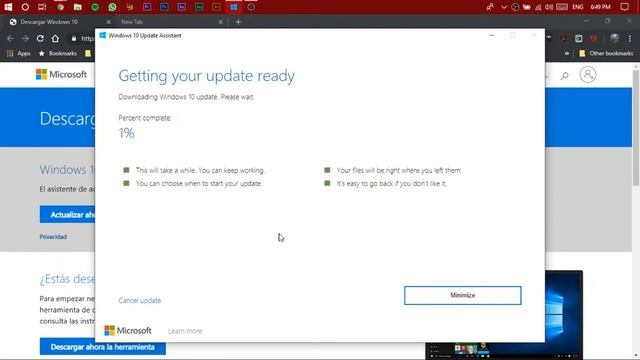This screenshot has height=360, width=640.
Task: Click 'You can choose when to start' text
Action: click(199, 184)
